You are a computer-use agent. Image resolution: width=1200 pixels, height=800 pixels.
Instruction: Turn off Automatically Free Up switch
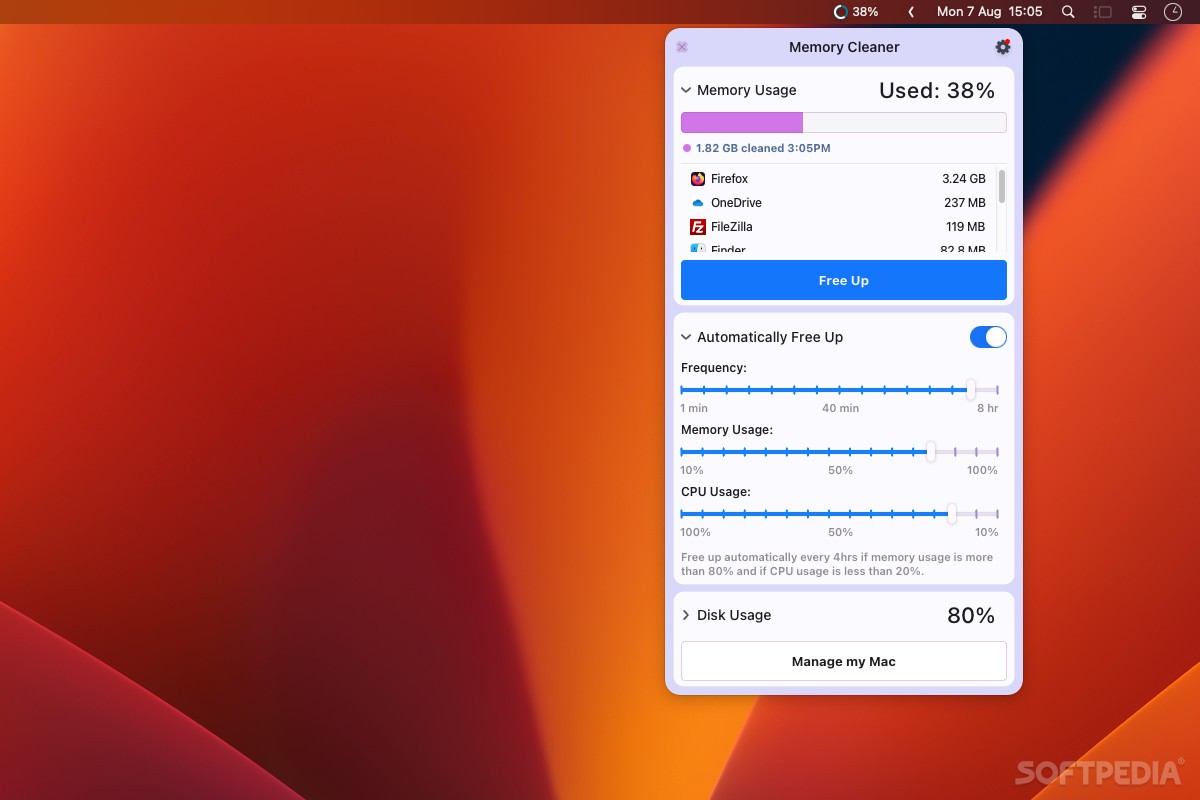pos(988,337)
